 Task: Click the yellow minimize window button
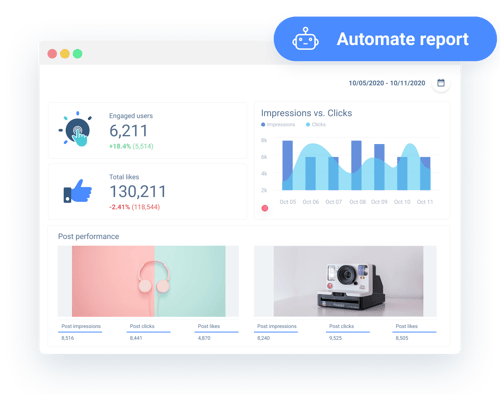(x=65, y=54)
